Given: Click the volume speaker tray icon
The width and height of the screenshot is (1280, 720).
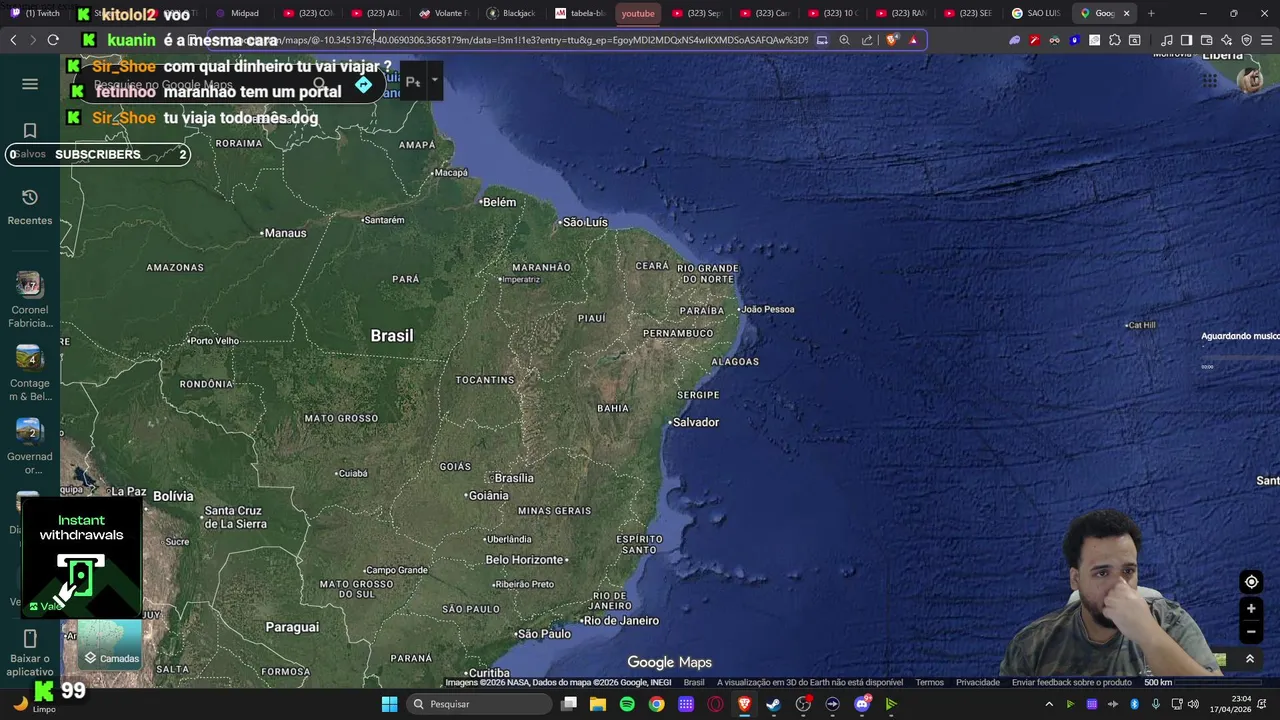Looking at the screenshot, I should (1193, 704).
